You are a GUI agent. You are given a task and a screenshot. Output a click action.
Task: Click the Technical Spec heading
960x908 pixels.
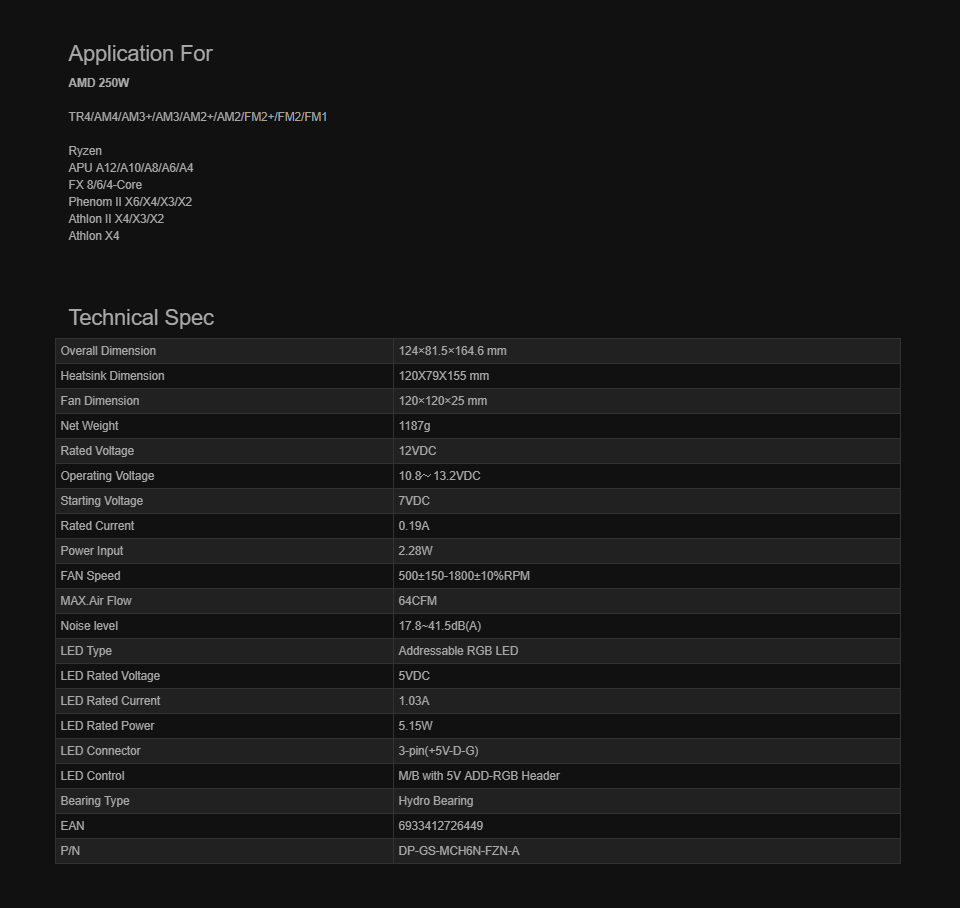[141, 318]
